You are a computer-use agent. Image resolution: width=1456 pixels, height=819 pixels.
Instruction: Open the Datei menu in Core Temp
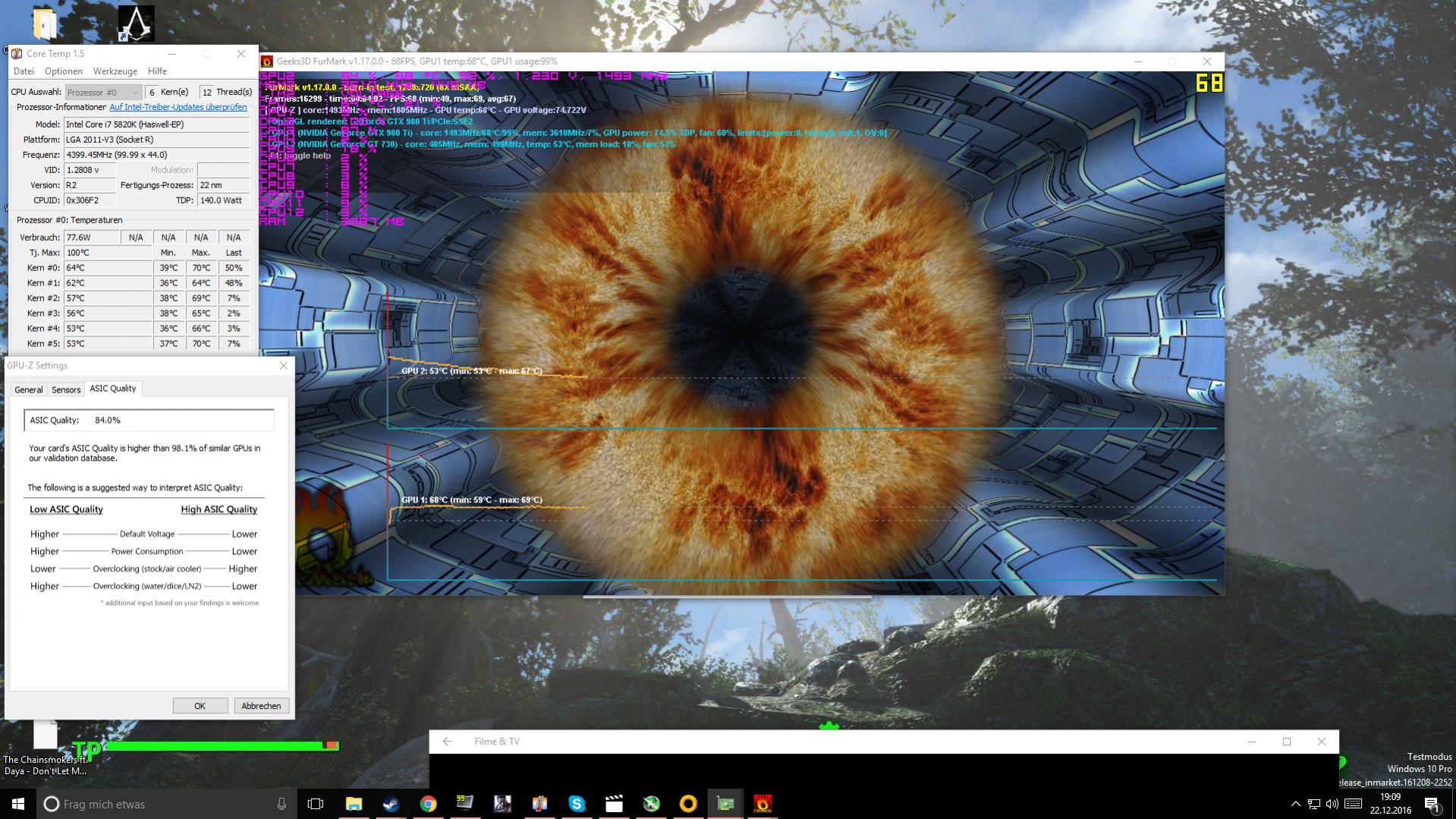(24, 71)
